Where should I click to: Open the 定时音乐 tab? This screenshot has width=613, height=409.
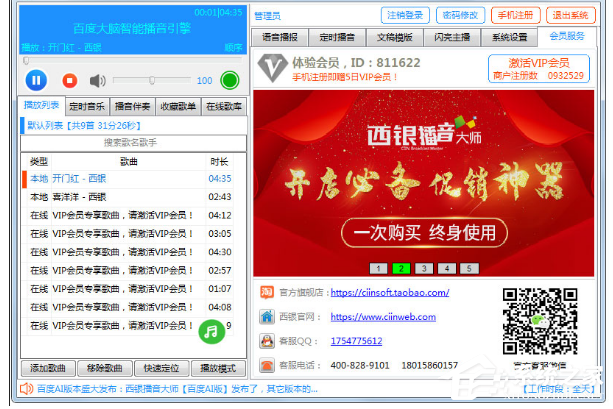click(x=87, y=106)
